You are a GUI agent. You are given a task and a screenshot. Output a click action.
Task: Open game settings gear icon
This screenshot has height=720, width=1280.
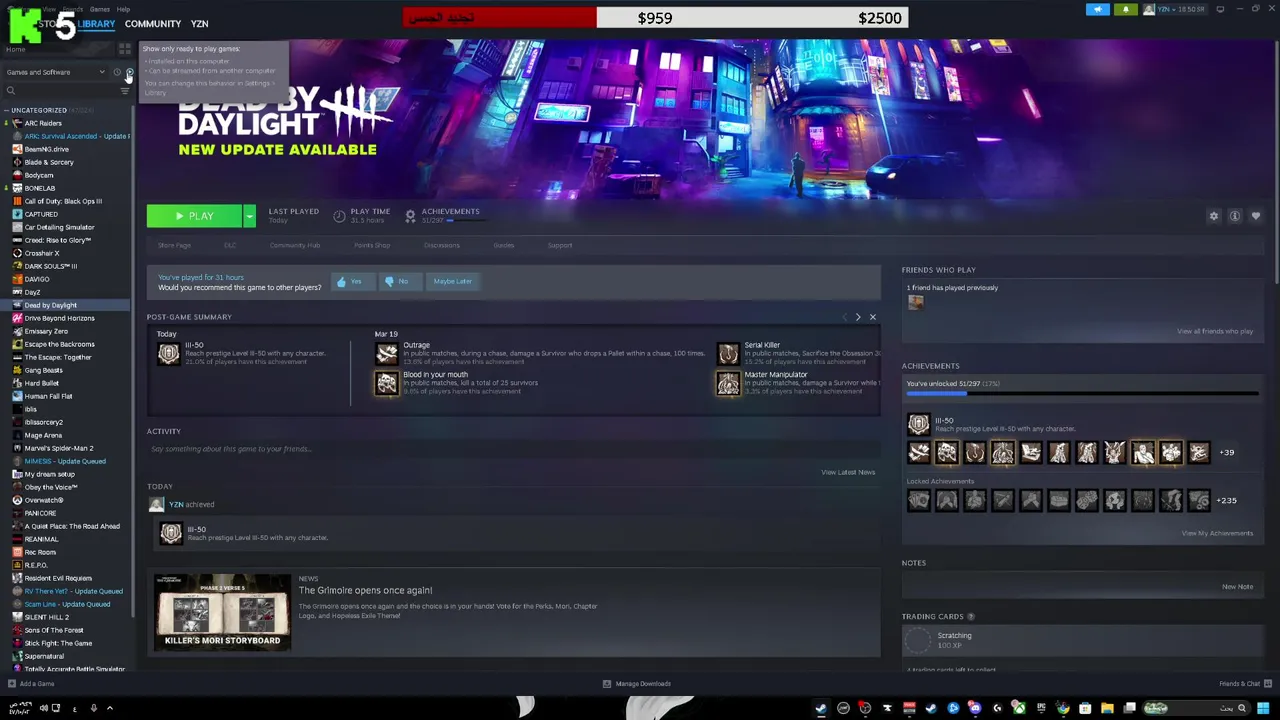pyautogui.click(x=1214, y=216)
